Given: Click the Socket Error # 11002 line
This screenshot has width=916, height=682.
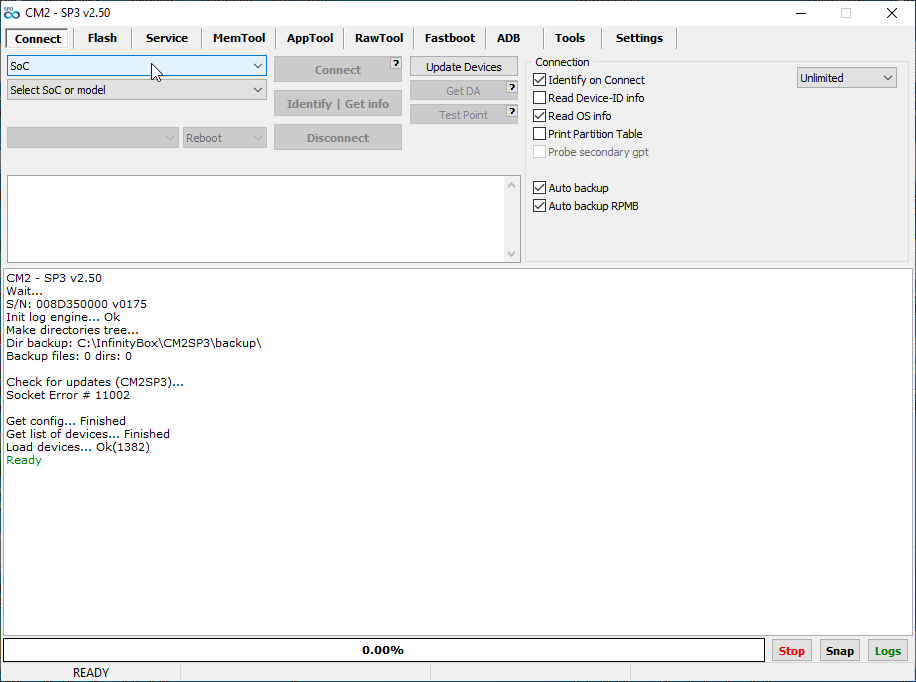Looking at the screenshot, I should (x=68, y=395).
